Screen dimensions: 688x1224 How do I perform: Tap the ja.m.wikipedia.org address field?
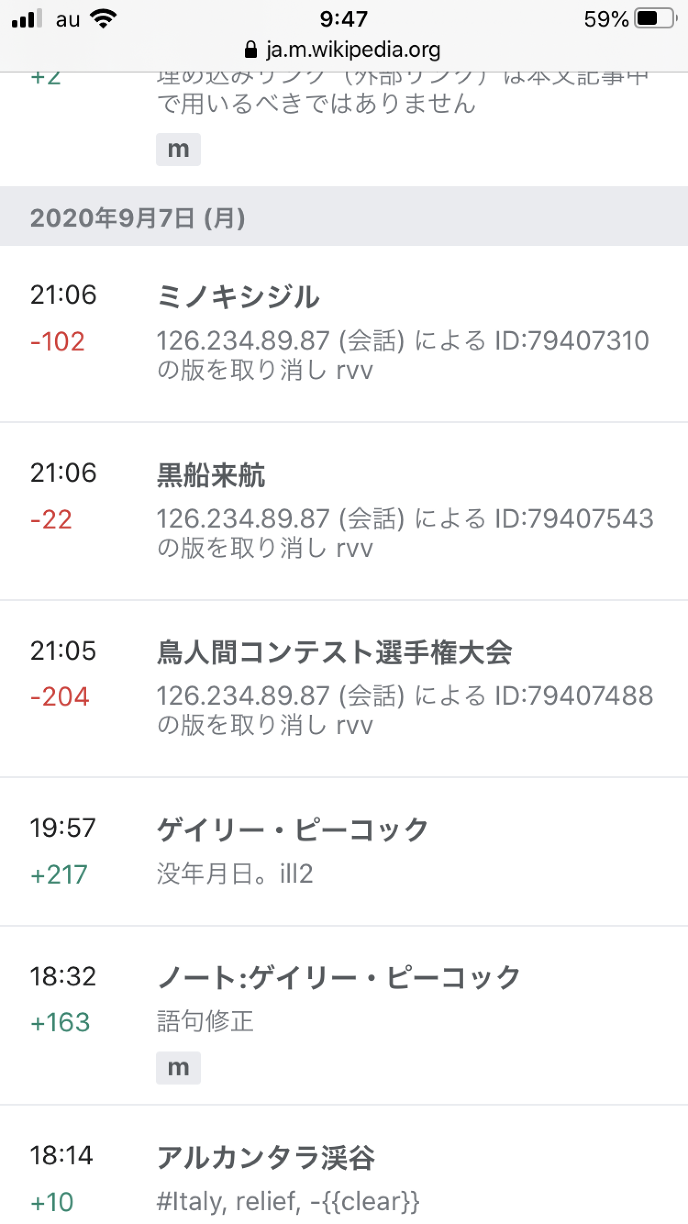pos(352,49)
